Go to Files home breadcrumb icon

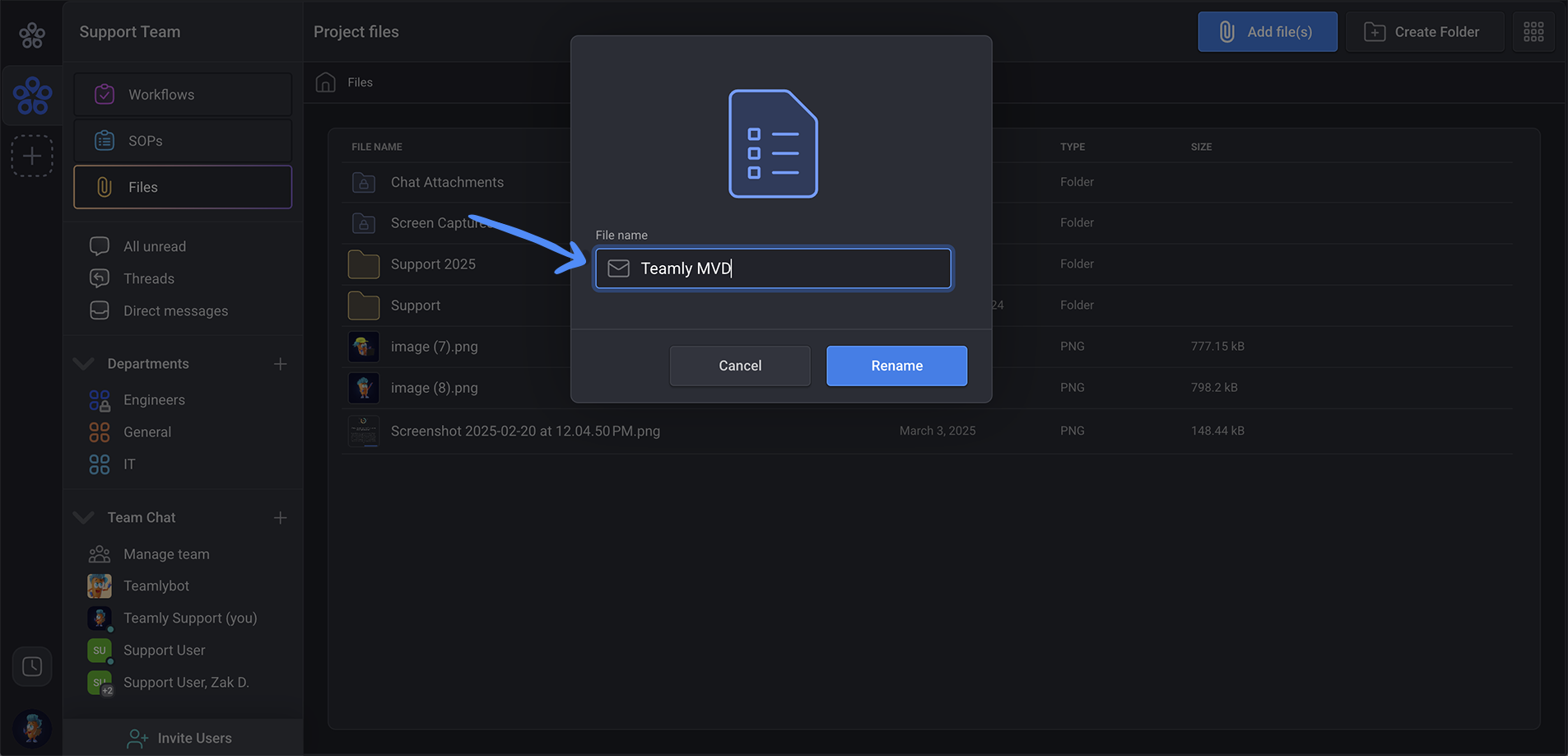point(326,82)
